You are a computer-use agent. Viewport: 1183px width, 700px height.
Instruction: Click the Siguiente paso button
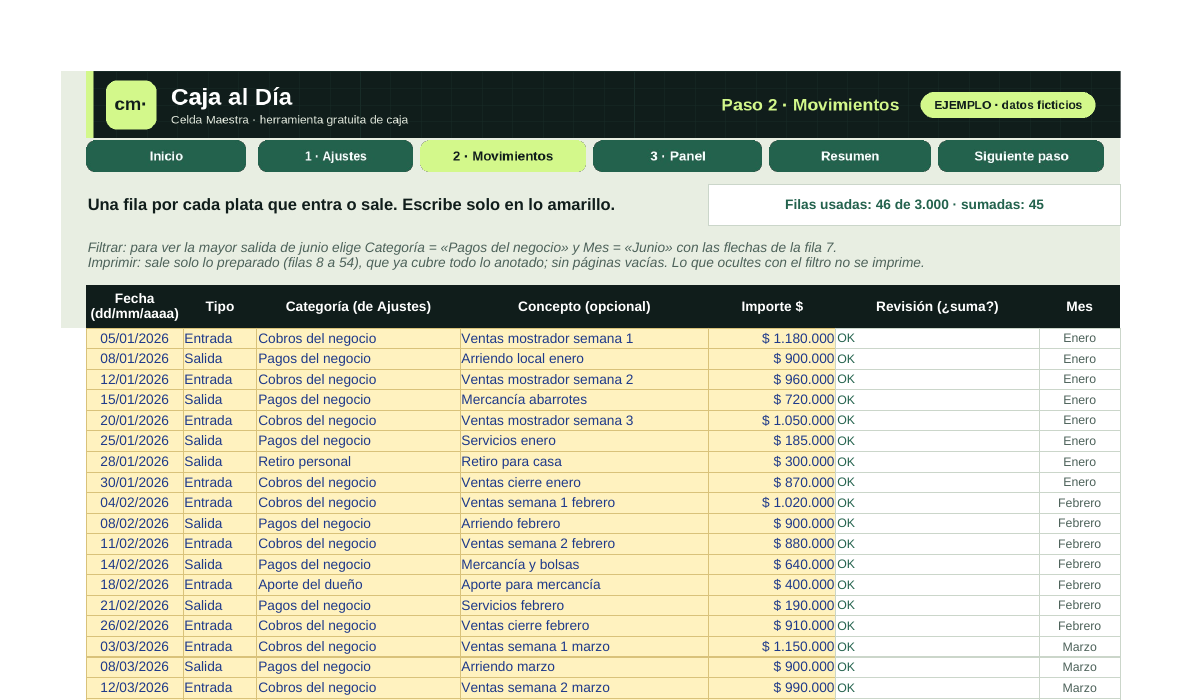[1021, 156]
